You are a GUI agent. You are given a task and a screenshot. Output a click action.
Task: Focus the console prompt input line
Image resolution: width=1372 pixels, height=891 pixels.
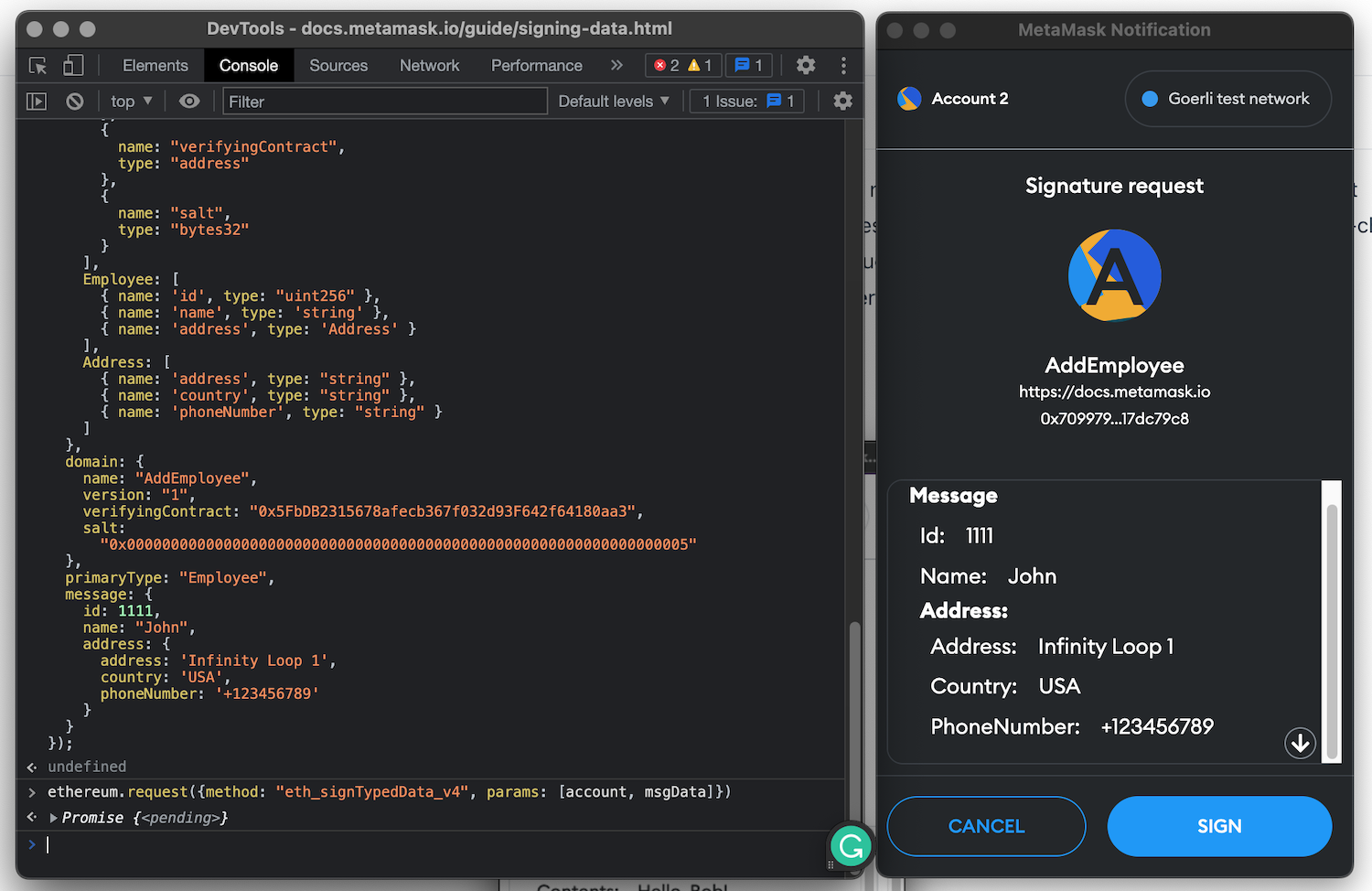click(x=439, y=844)
